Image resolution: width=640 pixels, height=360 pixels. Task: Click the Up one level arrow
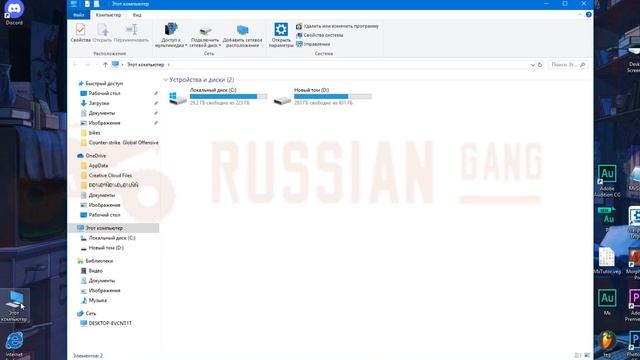pyautogui.click(x=105, y=64)
